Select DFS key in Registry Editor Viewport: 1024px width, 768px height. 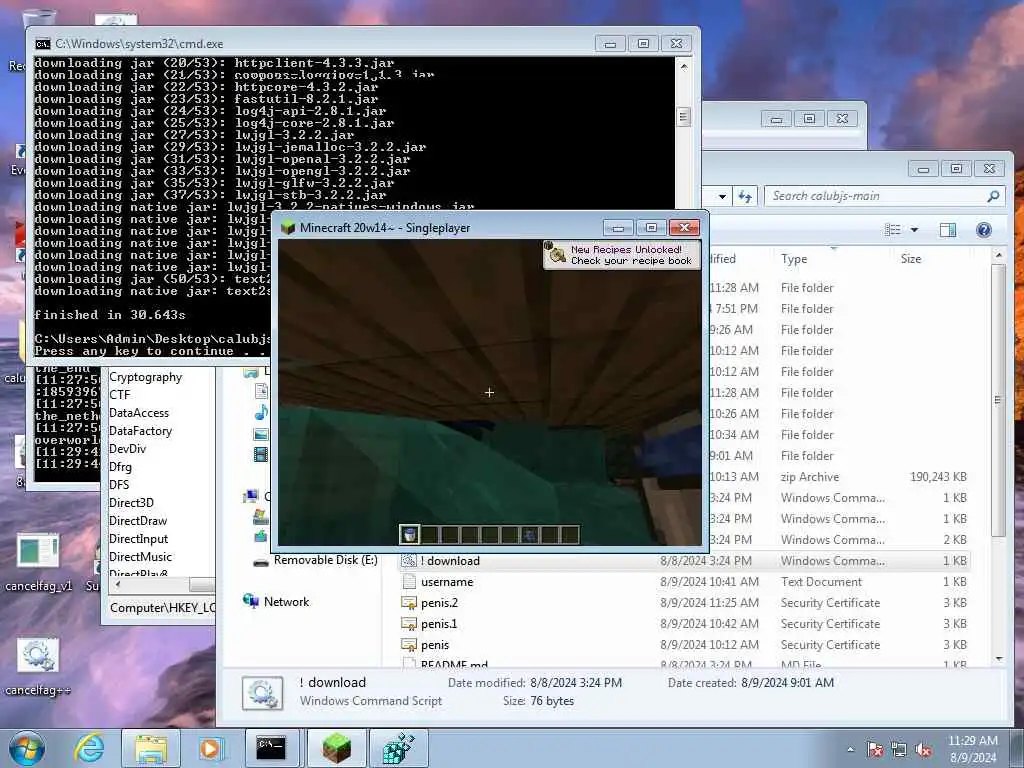[x=119, y=485]
